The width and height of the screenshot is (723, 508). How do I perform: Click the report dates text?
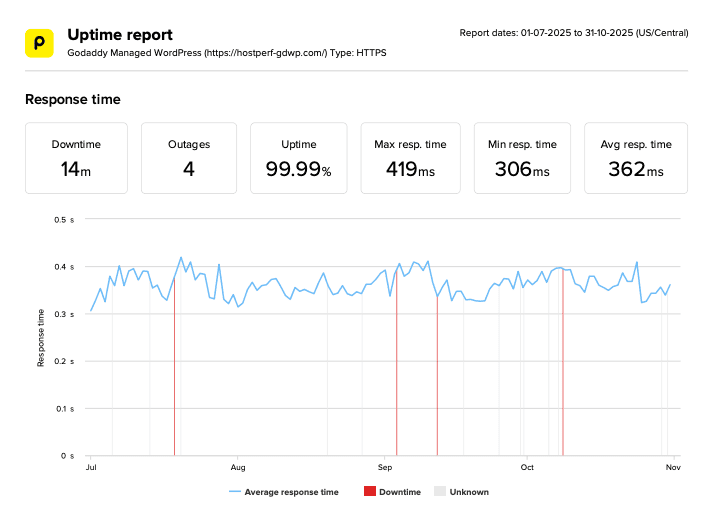click(x=573, y=34)
